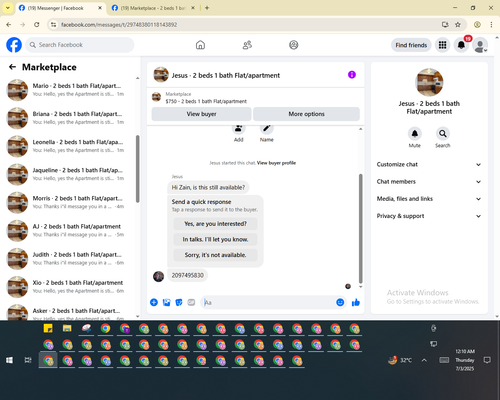Open notifications bell with red badge
500x400 pixels.
(x=461, y=45)
